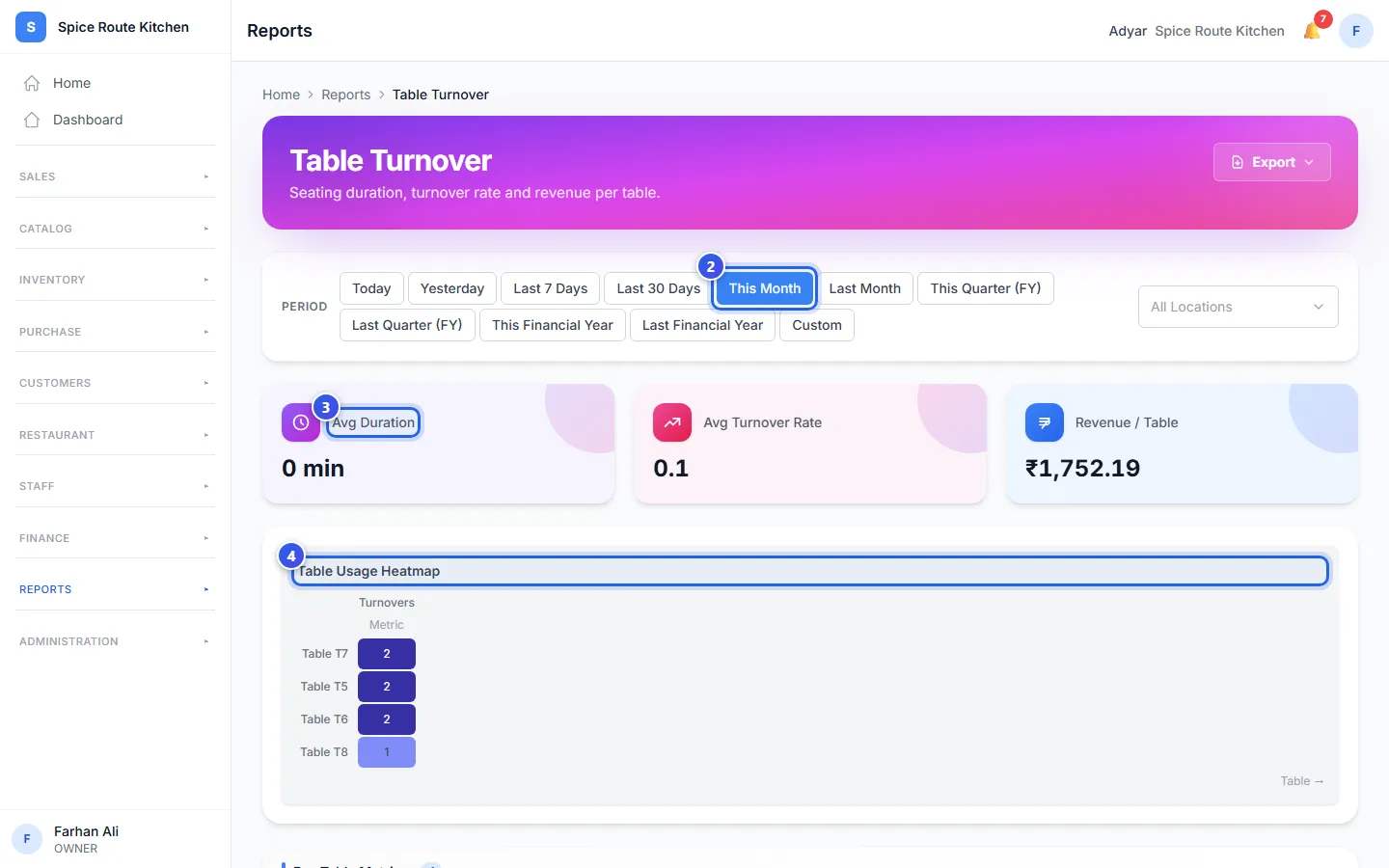Pick the Custom period option
This screenshot has width=1389, height=868.
[x=817, y=325]
